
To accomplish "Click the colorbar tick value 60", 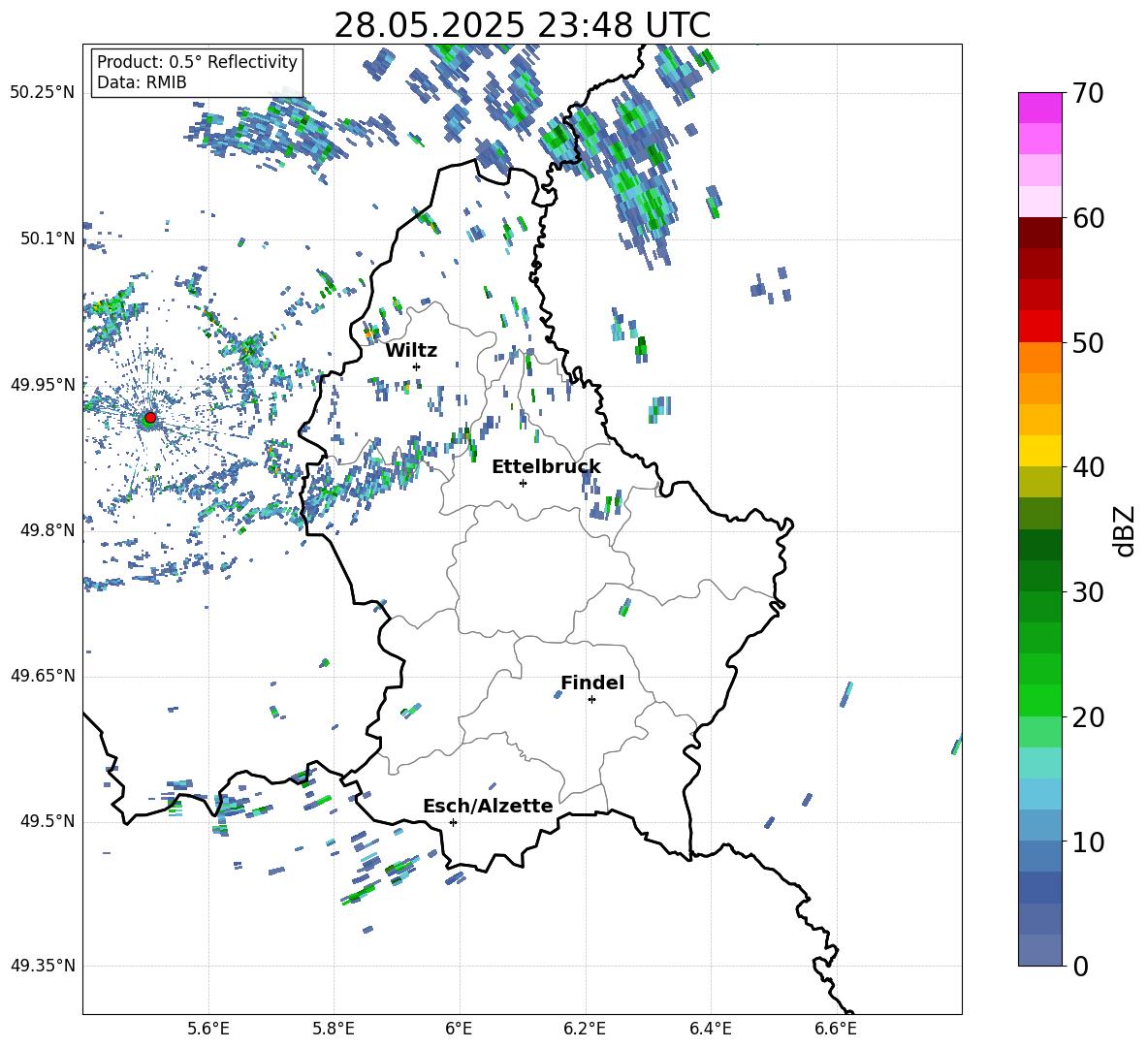I will pos(1088,218).
